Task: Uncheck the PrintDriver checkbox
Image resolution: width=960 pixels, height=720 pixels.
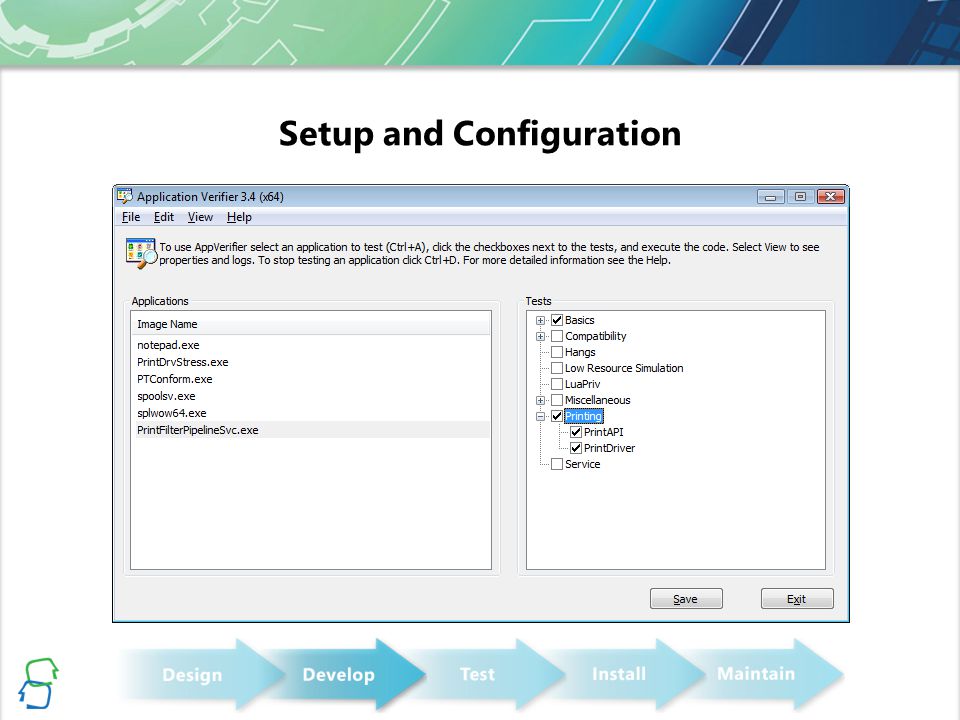Action: pyautogui.click(x=576, y=448)
